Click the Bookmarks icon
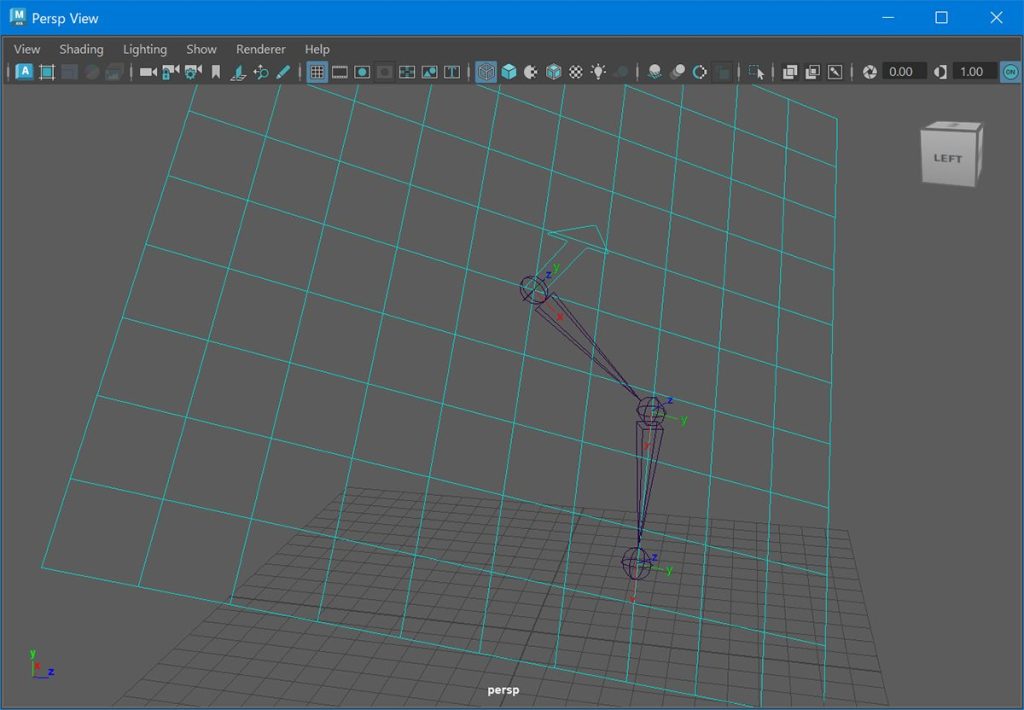1024x710 pixels. pos(216,72)
